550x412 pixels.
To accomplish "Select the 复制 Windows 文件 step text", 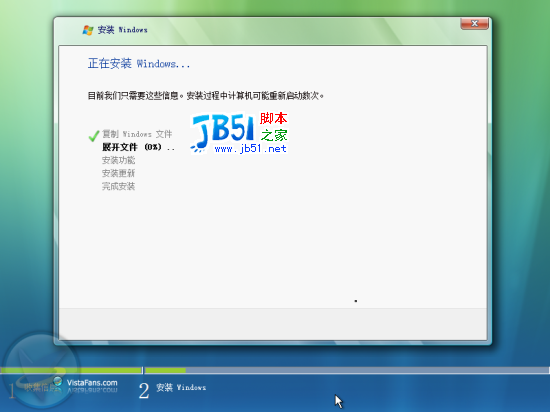I will [137, 134].
